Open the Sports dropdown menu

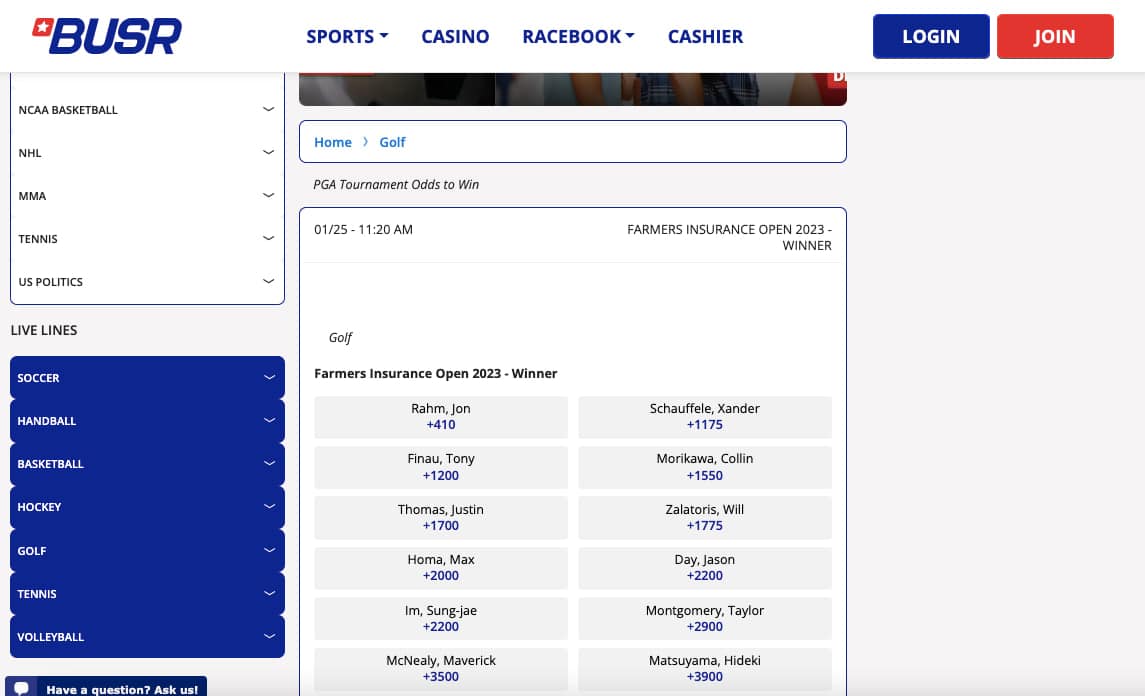347,37
